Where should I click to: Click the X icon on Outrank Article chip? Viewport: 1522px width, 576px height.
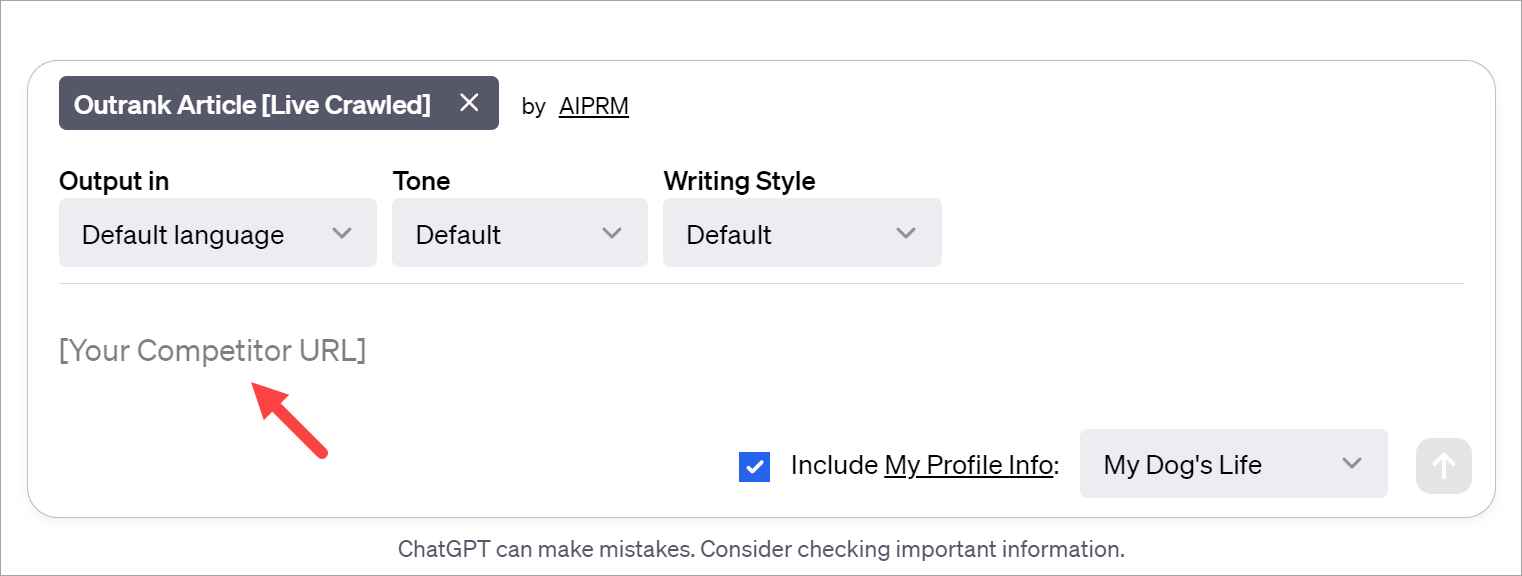(469, 102)
